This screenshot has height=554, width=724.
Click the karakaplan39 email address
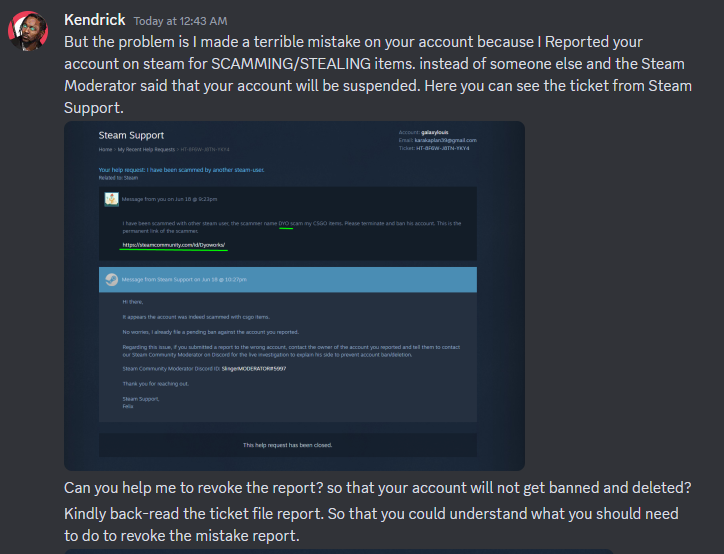tap(446, 140)
